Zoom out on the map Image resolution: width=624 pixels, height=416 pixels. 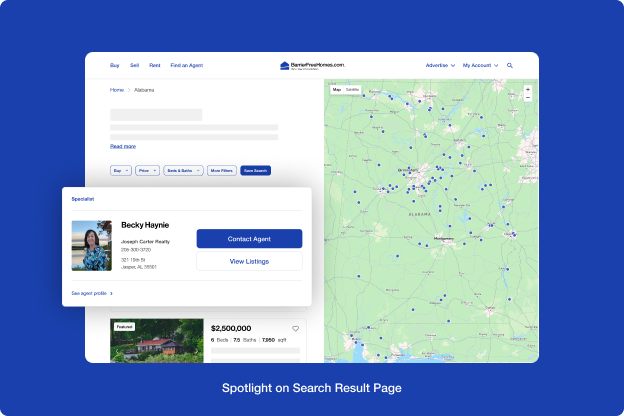click(x=528, y=101)
